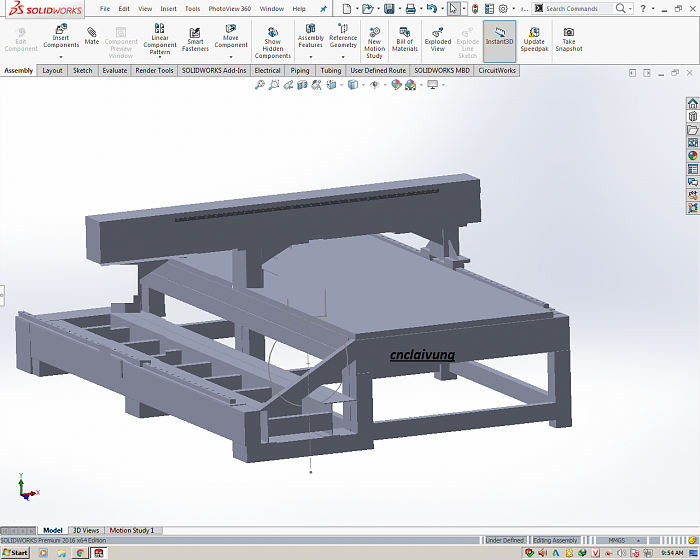Click the New document icon
The height and width of the screenshot is (560, 700).
347,8
